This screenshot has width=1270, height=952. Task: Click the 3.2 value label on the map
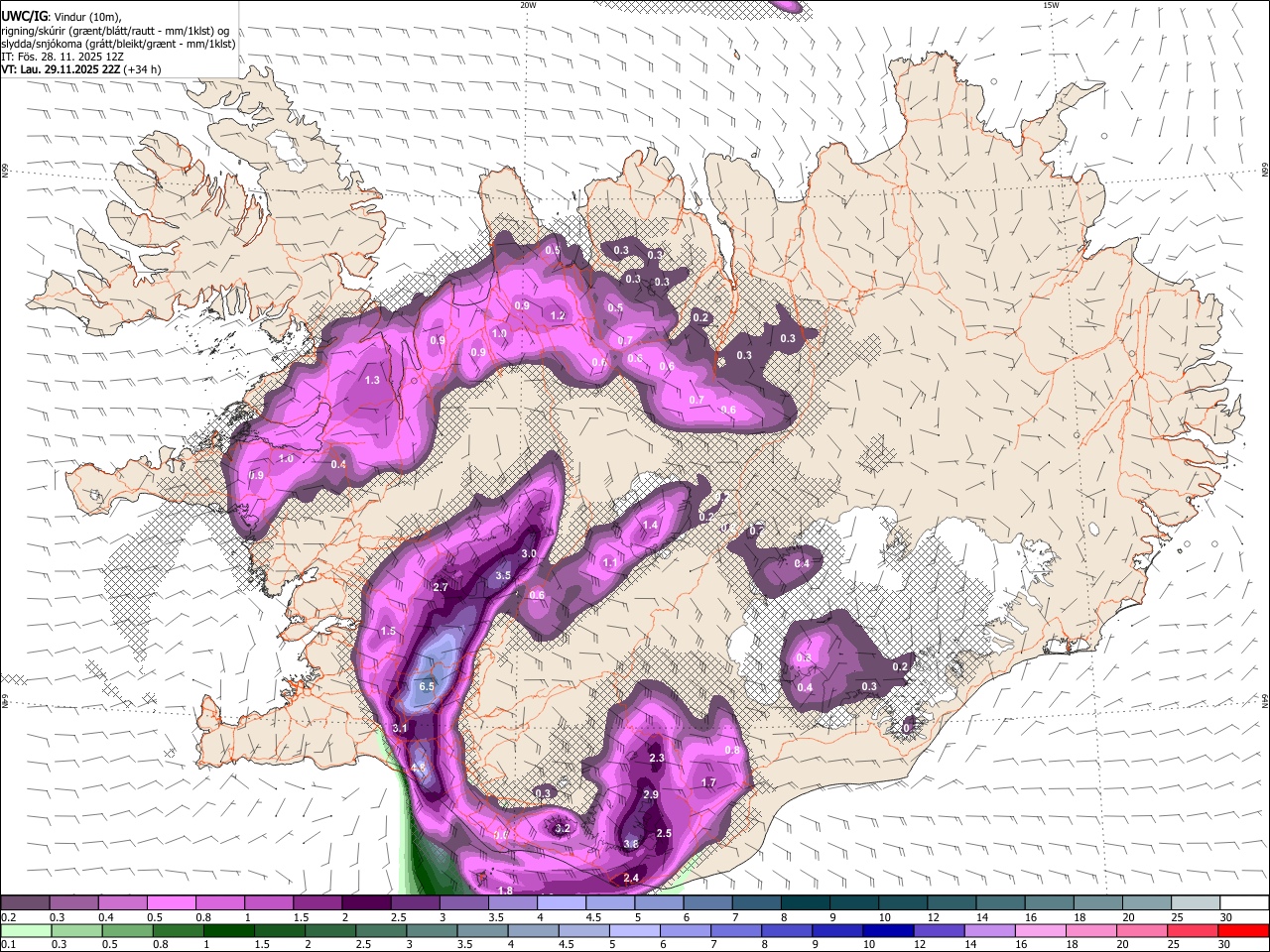coord(563,828)
